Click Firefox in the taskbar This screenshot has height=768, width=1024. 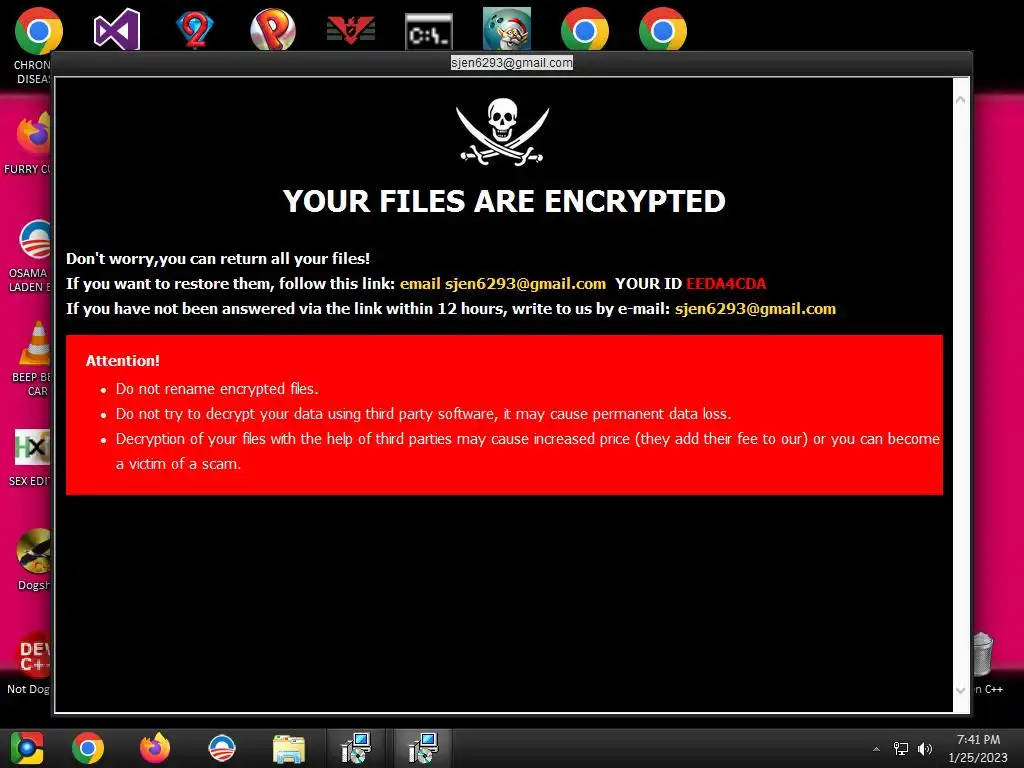point(155,748)
